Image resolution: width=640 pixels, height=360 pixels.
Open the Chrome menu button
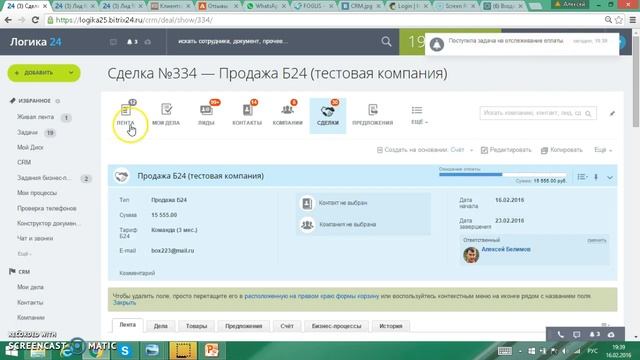pos(633,20)
